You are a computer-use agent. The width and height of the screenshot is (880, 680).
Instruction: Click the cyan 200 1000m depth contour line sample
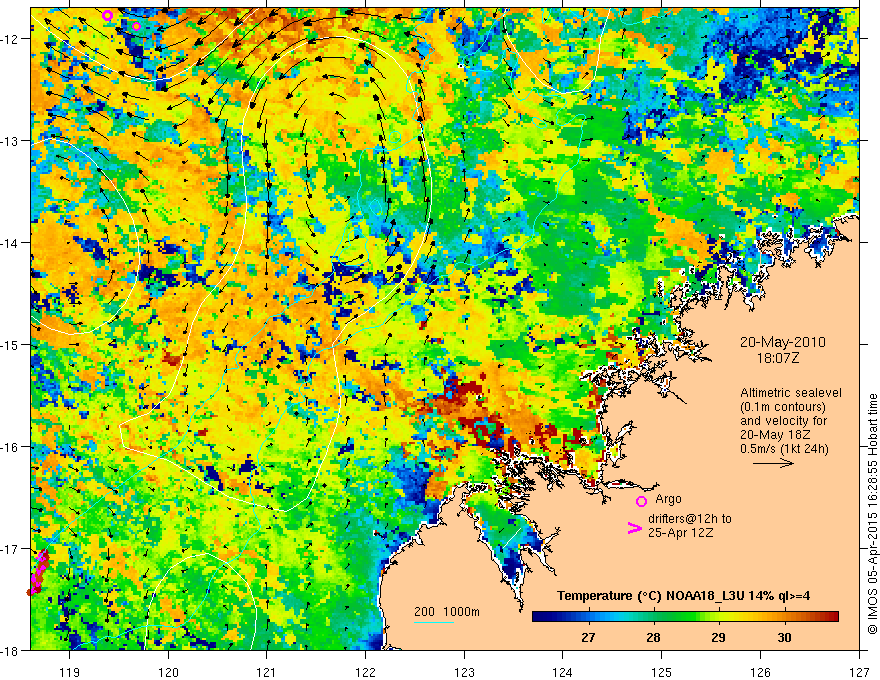point(433,622)
